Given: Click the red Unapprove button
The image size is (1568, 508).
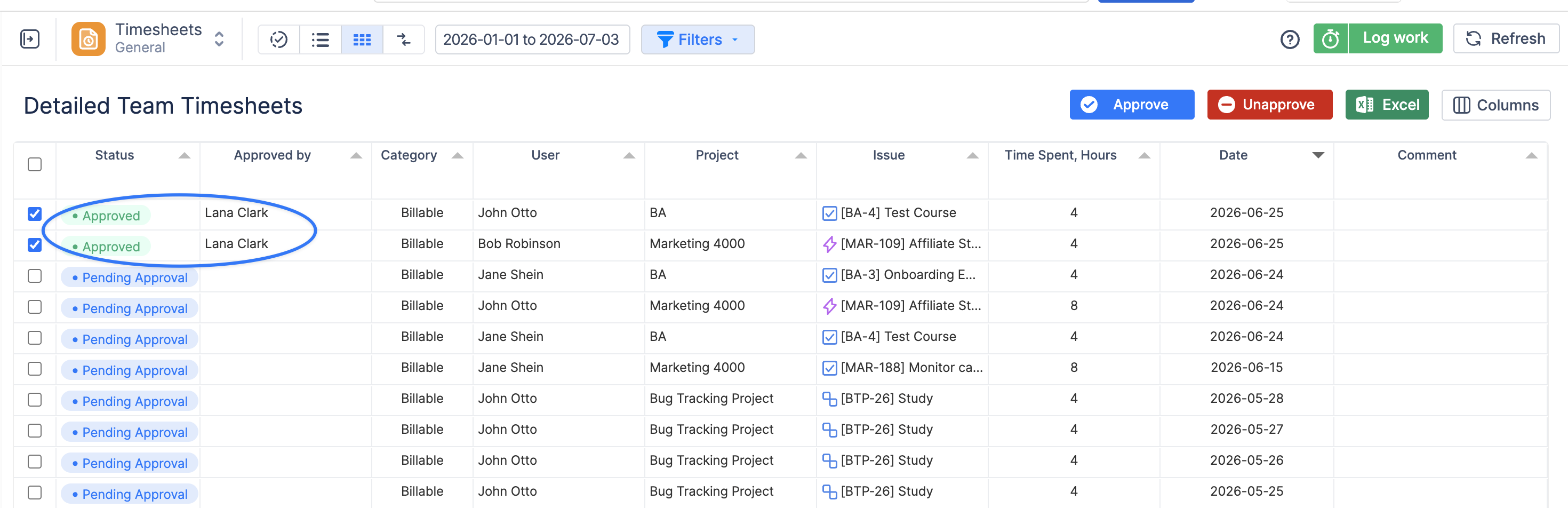Looking at the screenshot, I should click(1269, 105).
